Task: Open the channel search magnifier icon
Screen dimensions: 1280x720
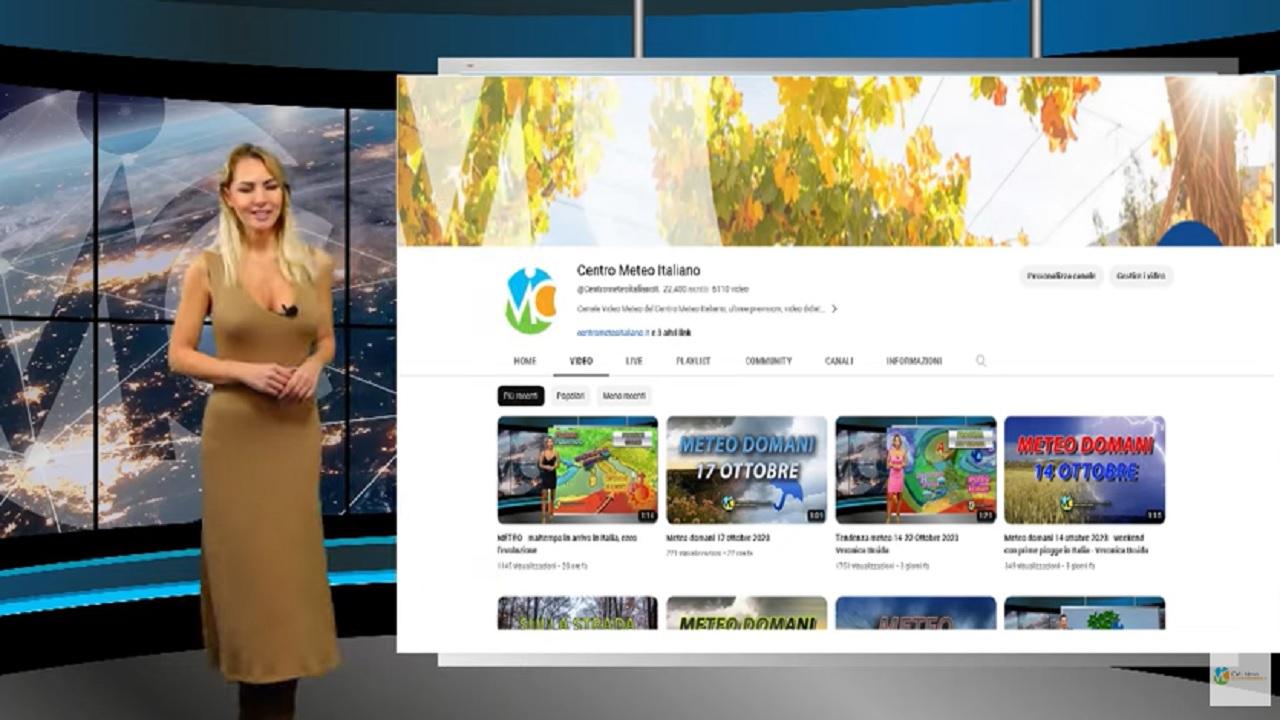Action: tap(981, 361)
